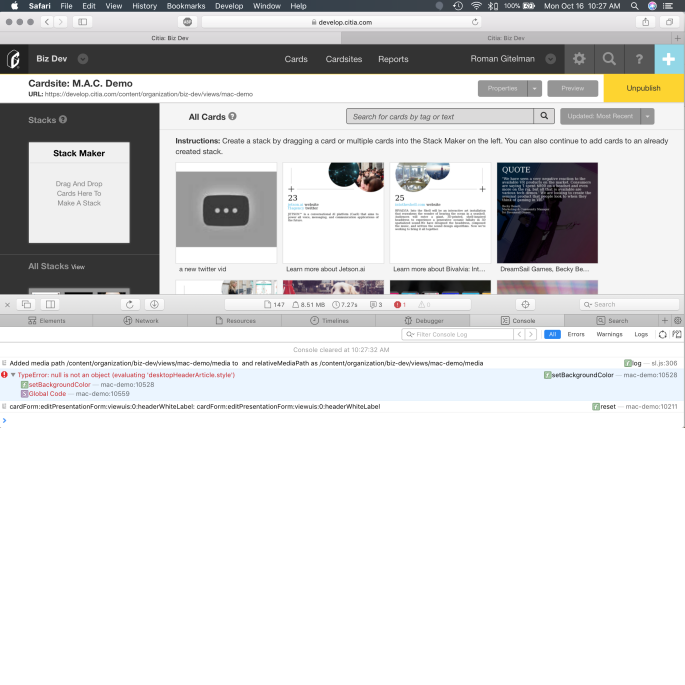Click the magnifier icon in Citia header

point(609,59)
